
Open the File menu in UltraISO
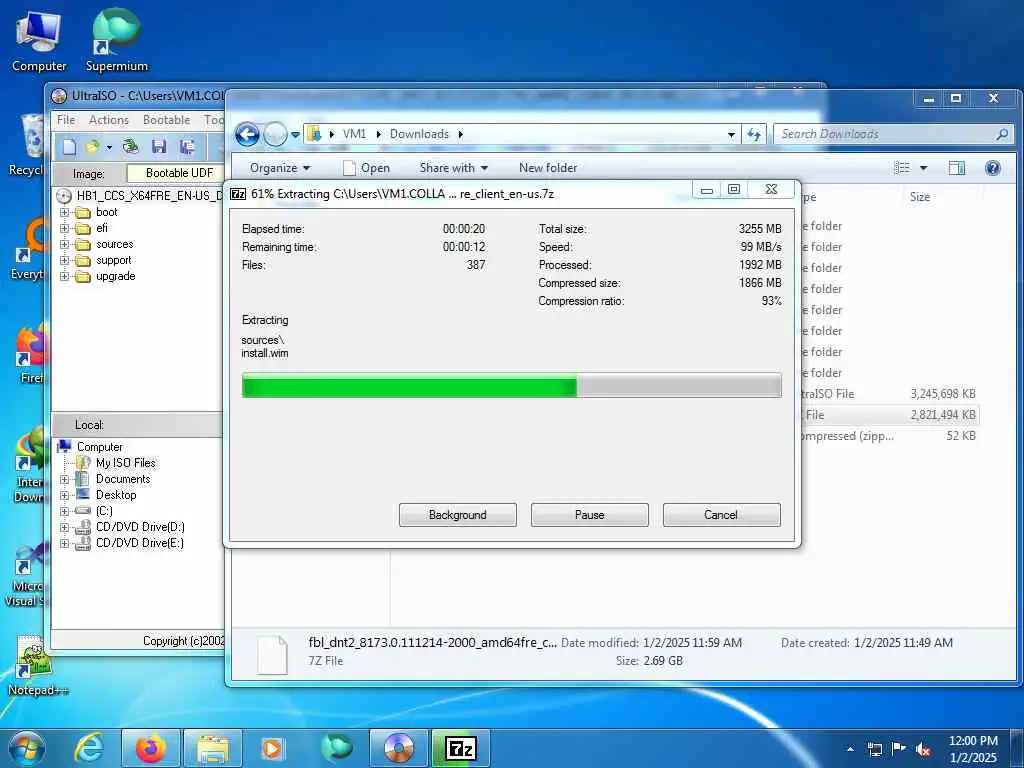coord(66,120)
